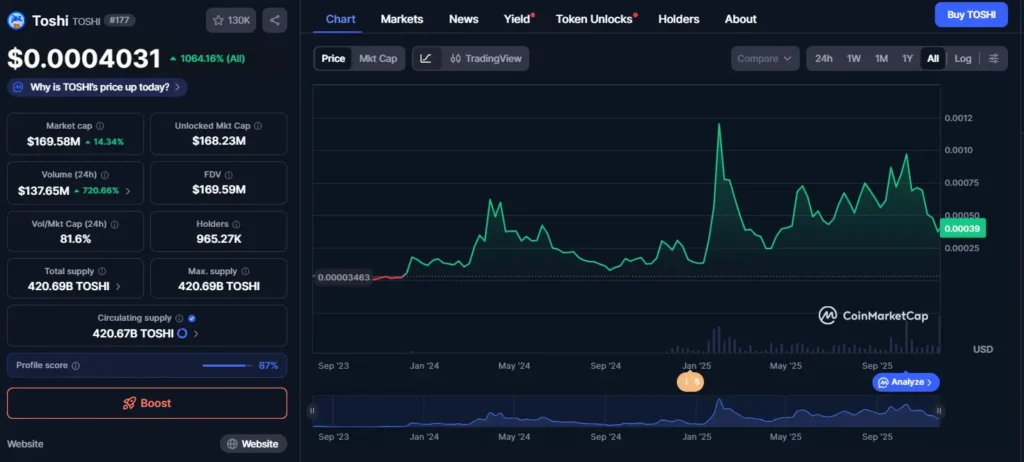Viewport: 1024px width, 462px height.
Task: Click info icon next to Vol/Mkt Cap (24h)
Action: coord(115,224)
